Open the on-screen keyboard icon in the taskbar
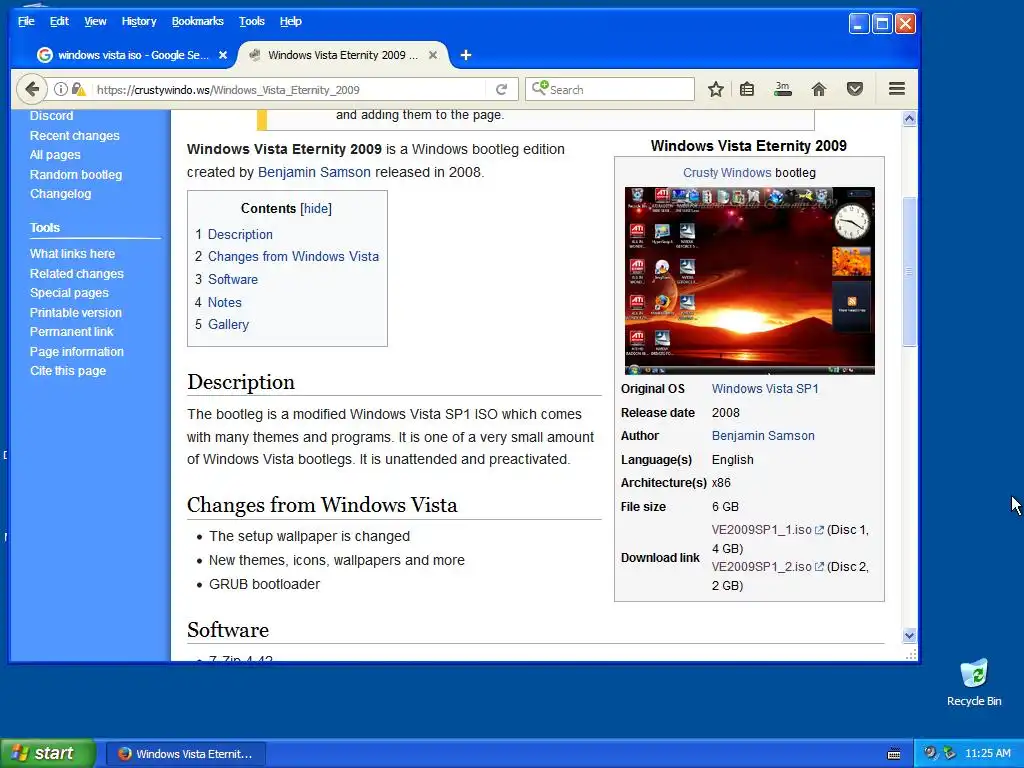 (894, 754)
